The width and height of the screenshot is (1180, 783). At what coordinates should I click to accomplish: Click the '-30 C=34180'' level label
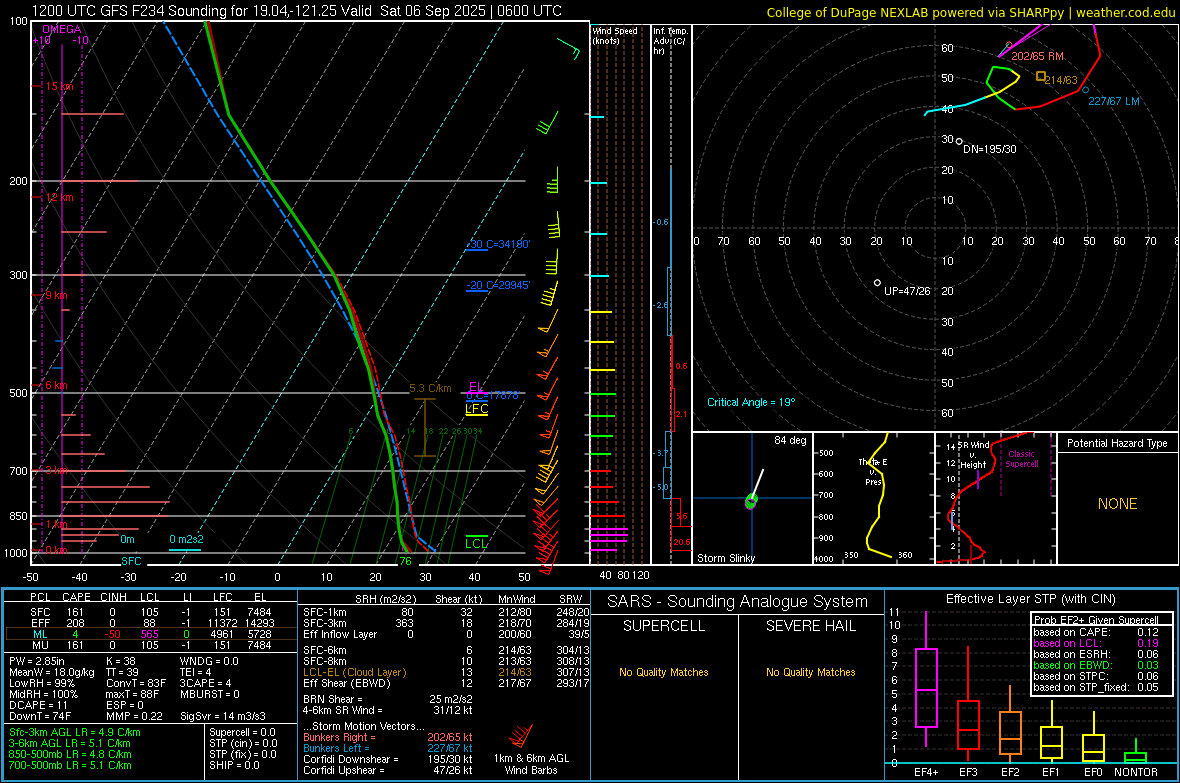[x=499, y=244]
